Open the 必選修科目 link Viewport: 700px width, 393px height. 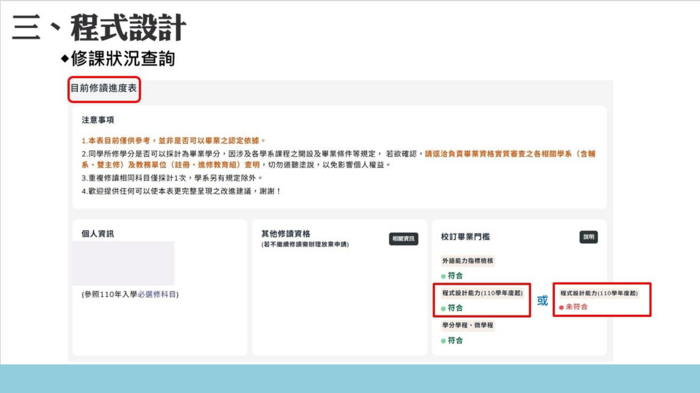tap(157, 294)
